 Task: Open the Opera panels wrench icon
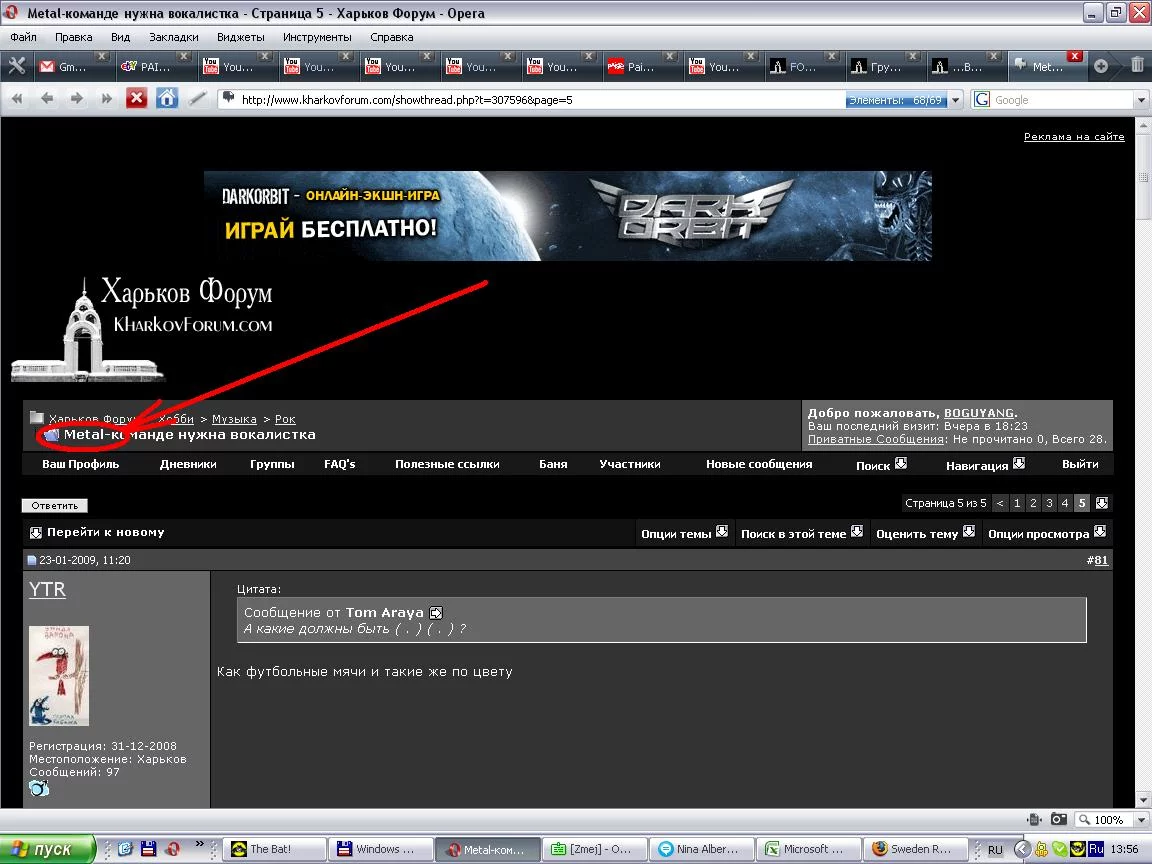17,66
